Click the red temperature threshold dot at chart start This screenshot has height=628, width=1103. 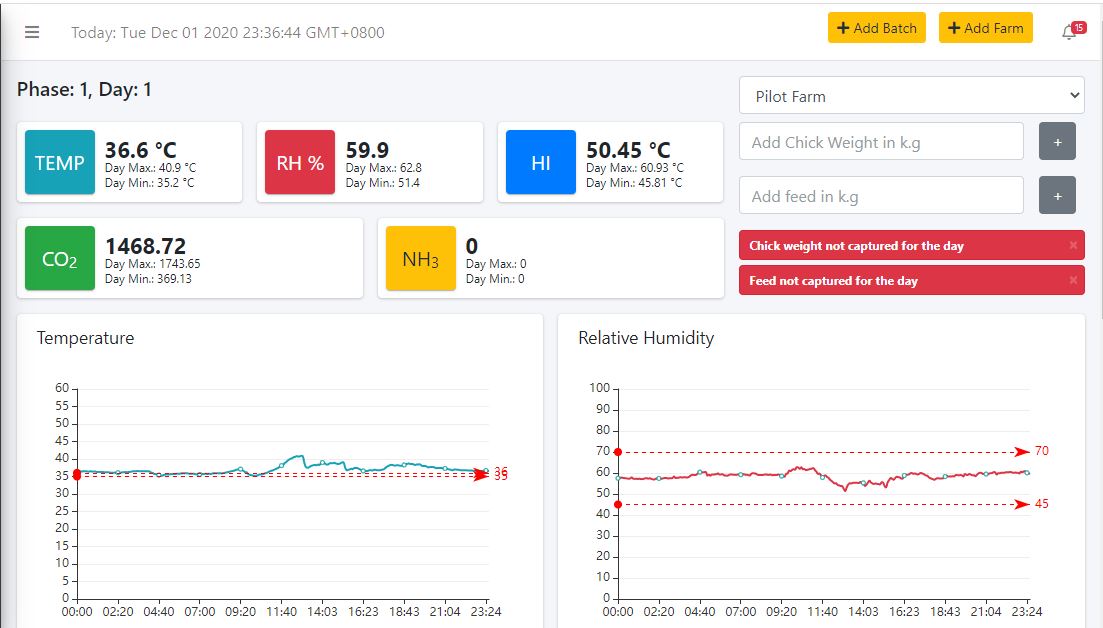pyautogui.click(x=77, y=474)
